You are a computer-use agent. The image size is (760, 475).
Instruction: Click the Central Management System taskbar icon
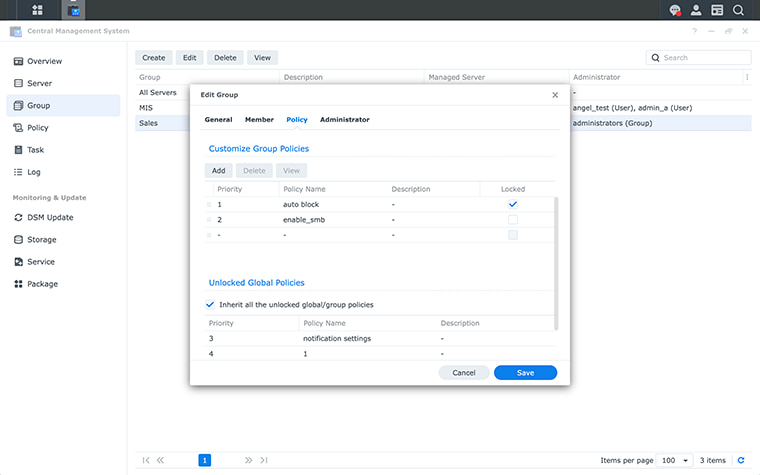[x=73, y=10]
